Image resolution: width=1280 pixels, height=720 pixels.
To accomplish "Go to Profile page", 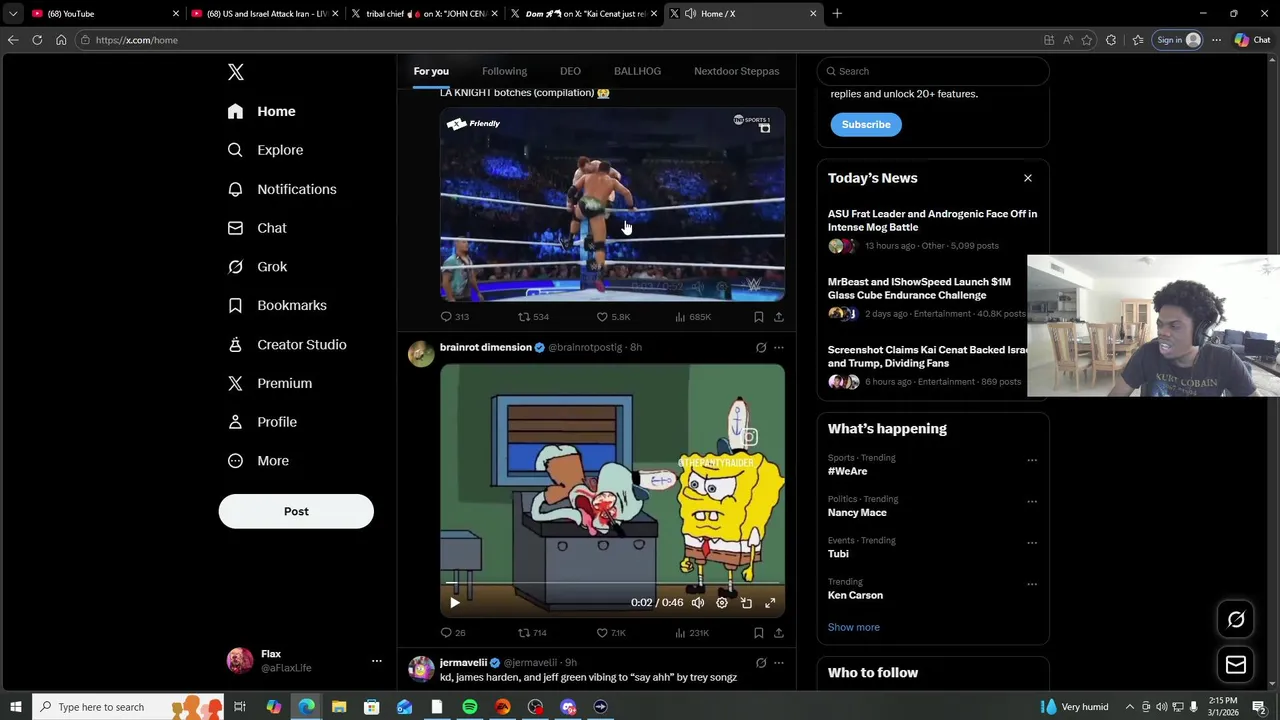I will click(x=262, y=422).
